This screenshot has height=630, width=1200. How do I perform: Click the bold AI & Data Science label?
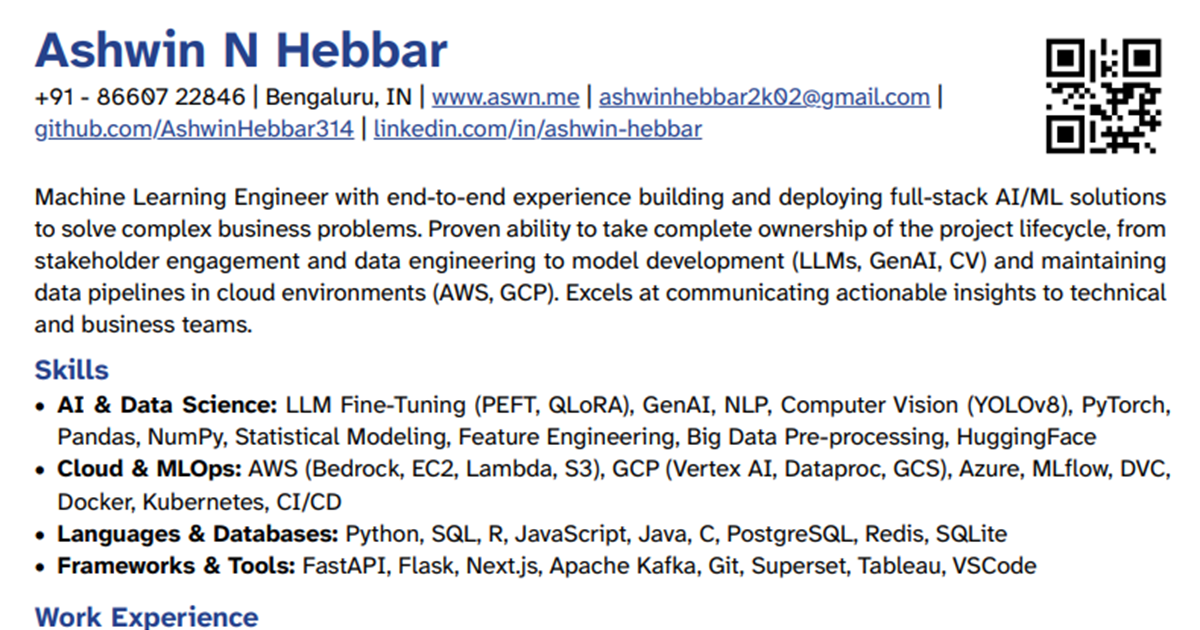tap(167, 405)
